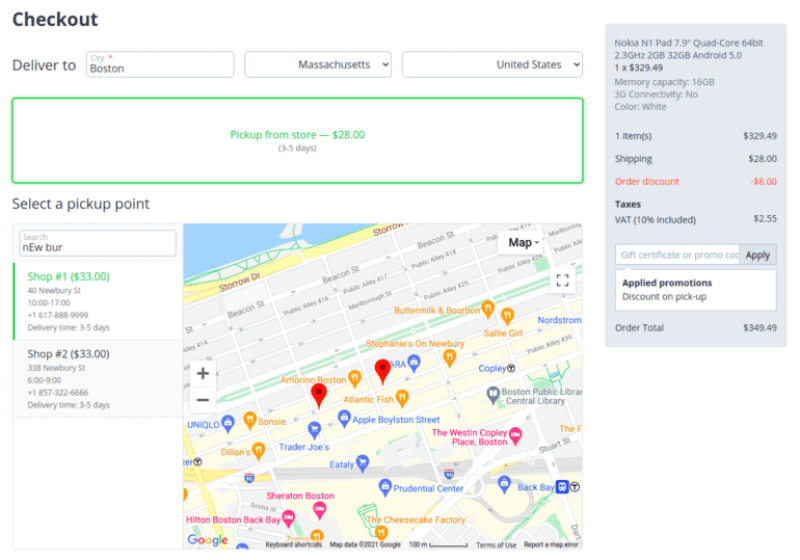Click the City input field
The image size is (800, 560).
(160, 66)
